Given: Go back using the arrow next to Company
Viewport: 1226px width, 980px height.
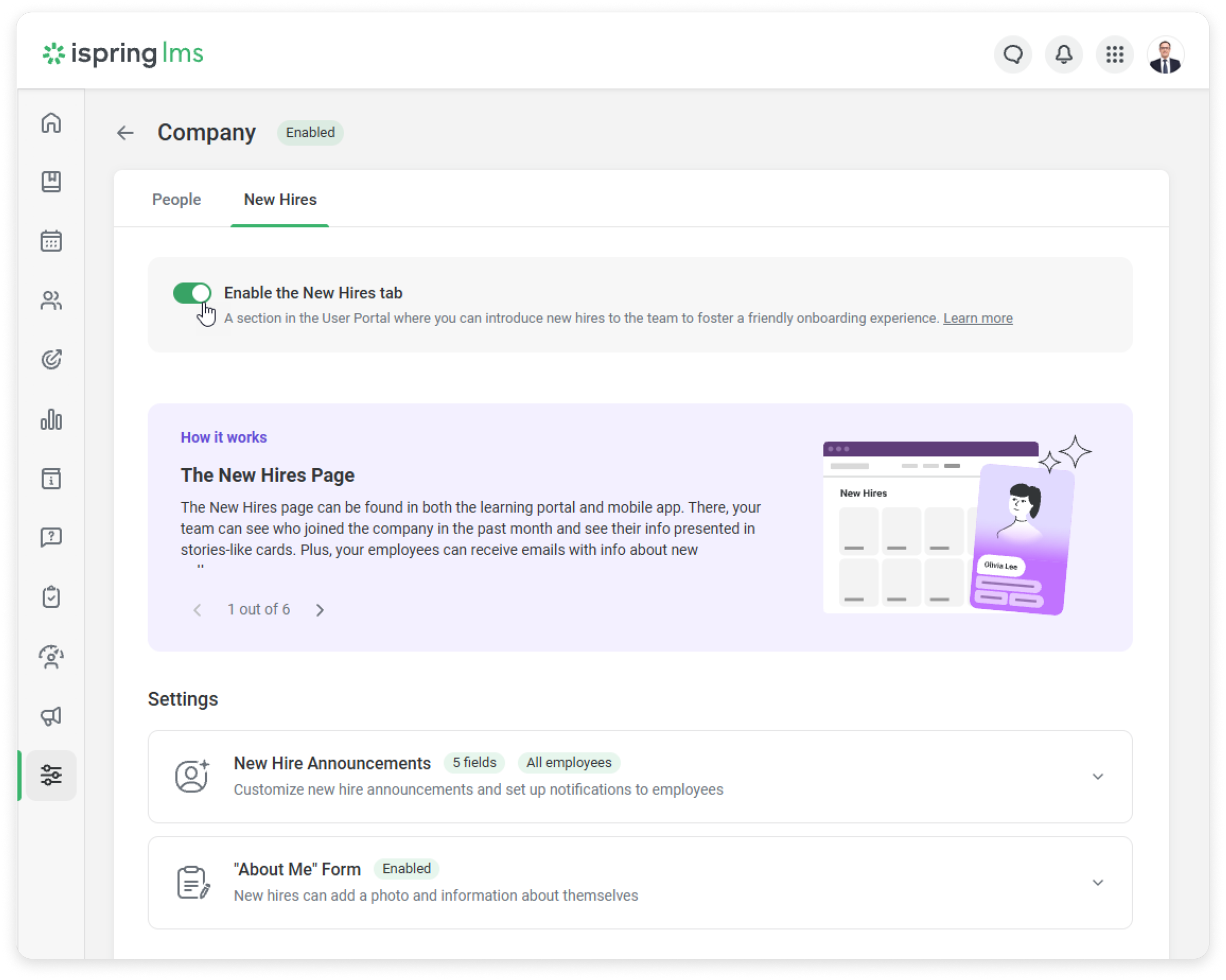Looking at the screenshot, I should 125,133.
